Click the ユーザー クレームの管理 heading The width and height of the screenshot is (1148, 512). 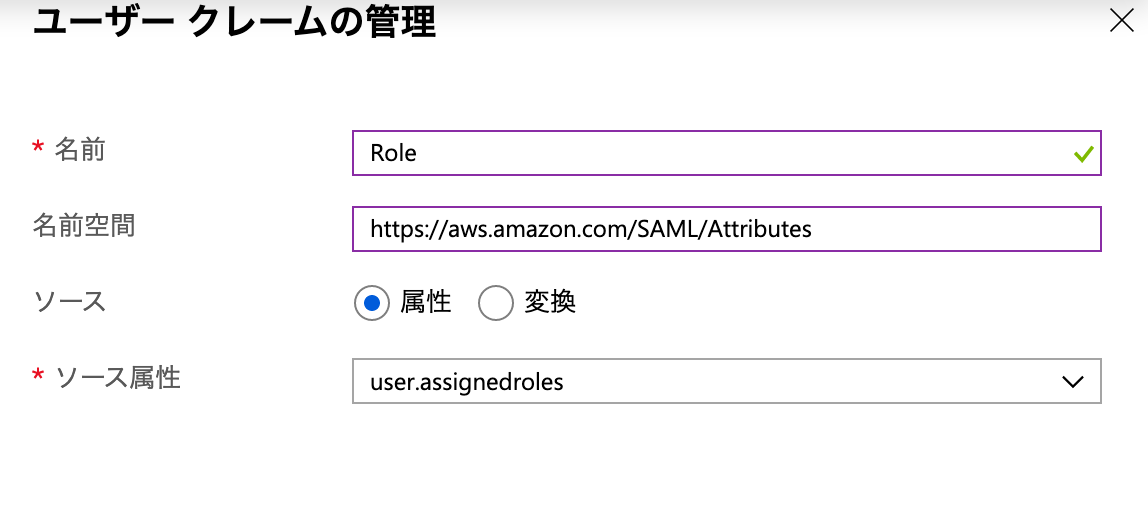[x=234, y=21]
